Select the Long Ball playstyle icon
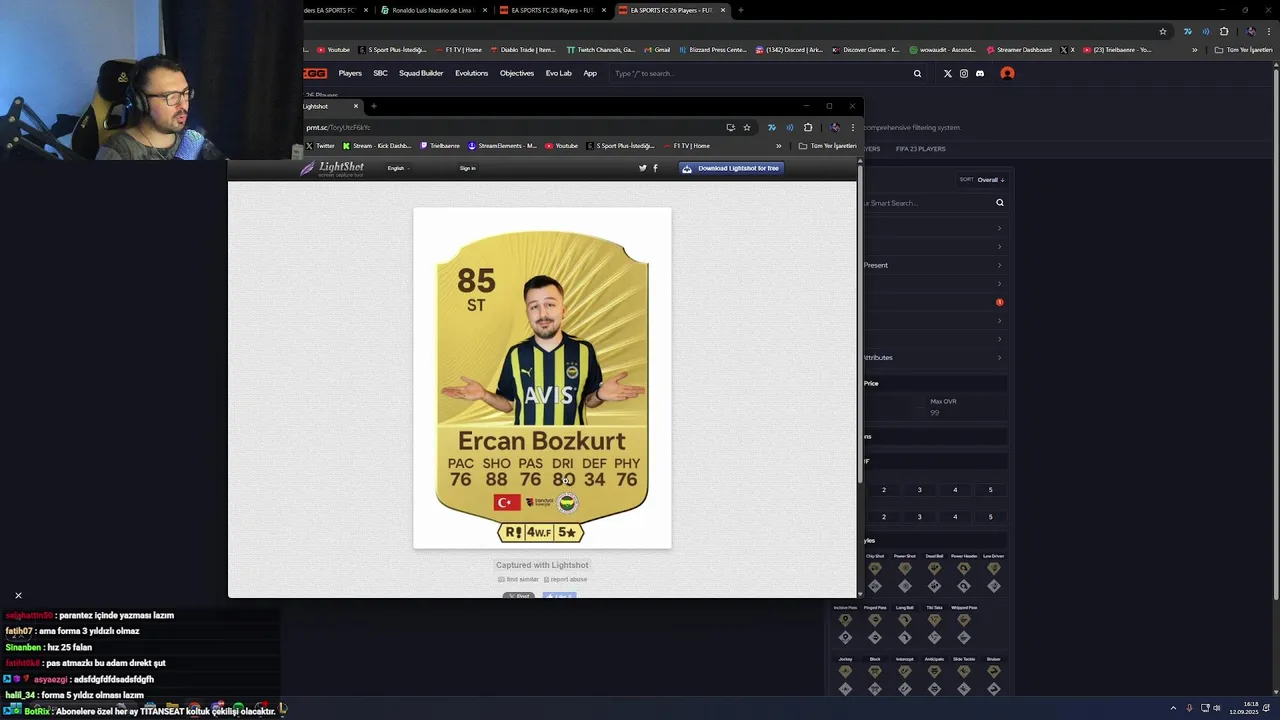The height and width of the screenshot is (720, 1280). [905, 620]
